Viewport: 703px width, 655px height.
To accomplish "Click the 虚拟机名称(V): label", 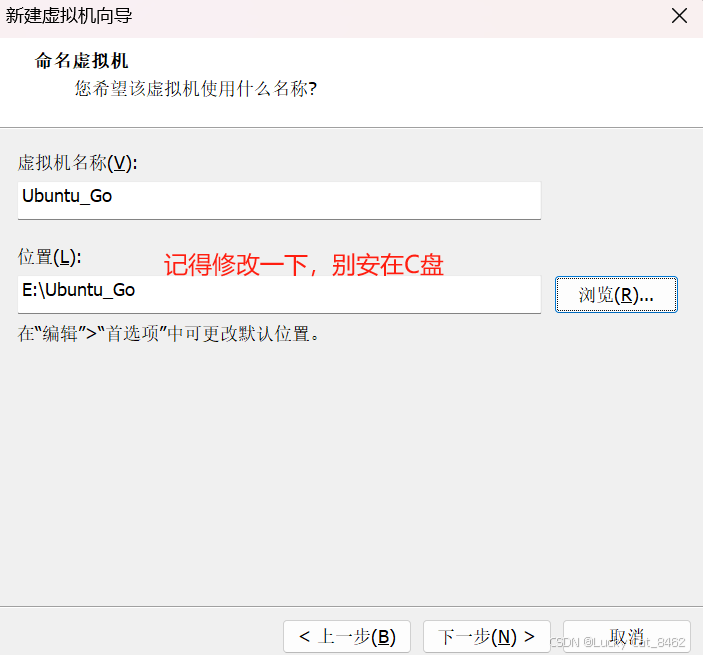I will [78, 163].
